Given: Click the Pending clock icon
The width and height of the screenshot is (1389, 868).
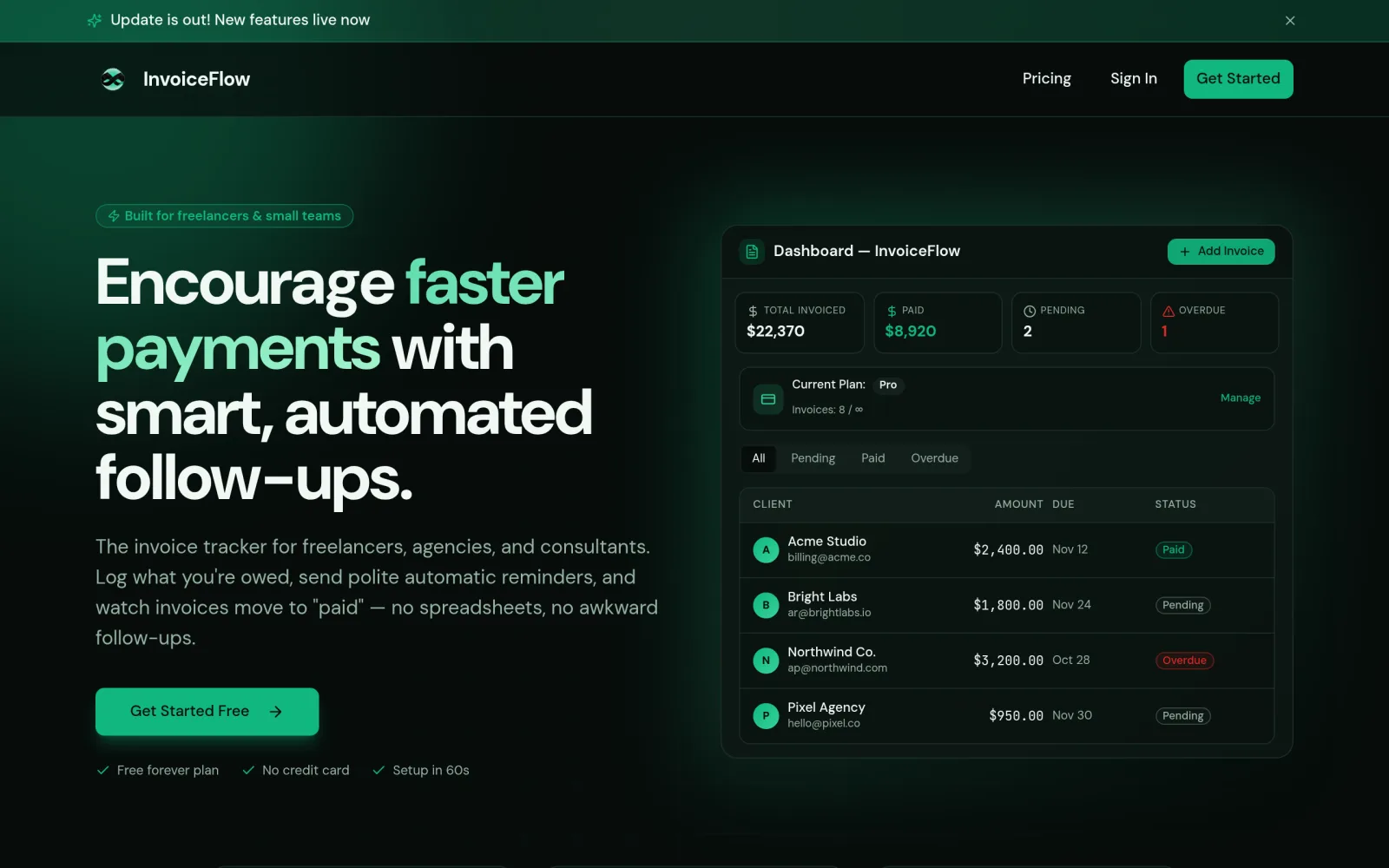Looking at the screenshot, I should (1030, 311).
